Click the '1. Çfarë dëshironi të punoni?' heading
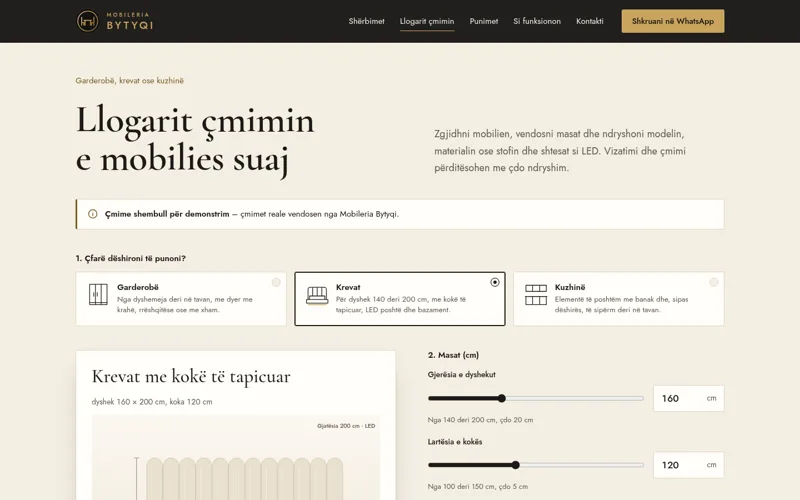 131,258
